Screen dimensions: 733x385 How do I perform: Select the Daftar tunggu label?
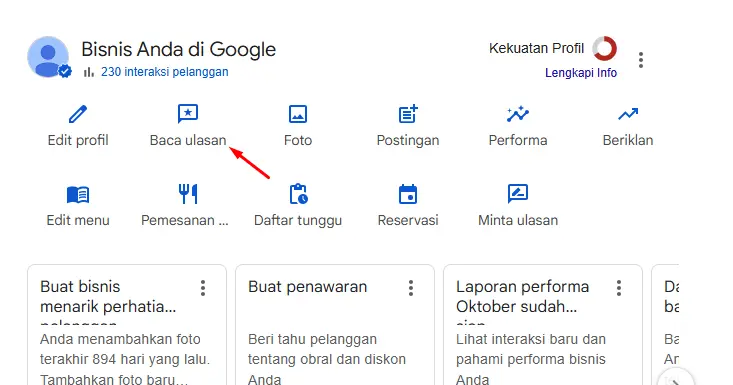pos(298,221)
